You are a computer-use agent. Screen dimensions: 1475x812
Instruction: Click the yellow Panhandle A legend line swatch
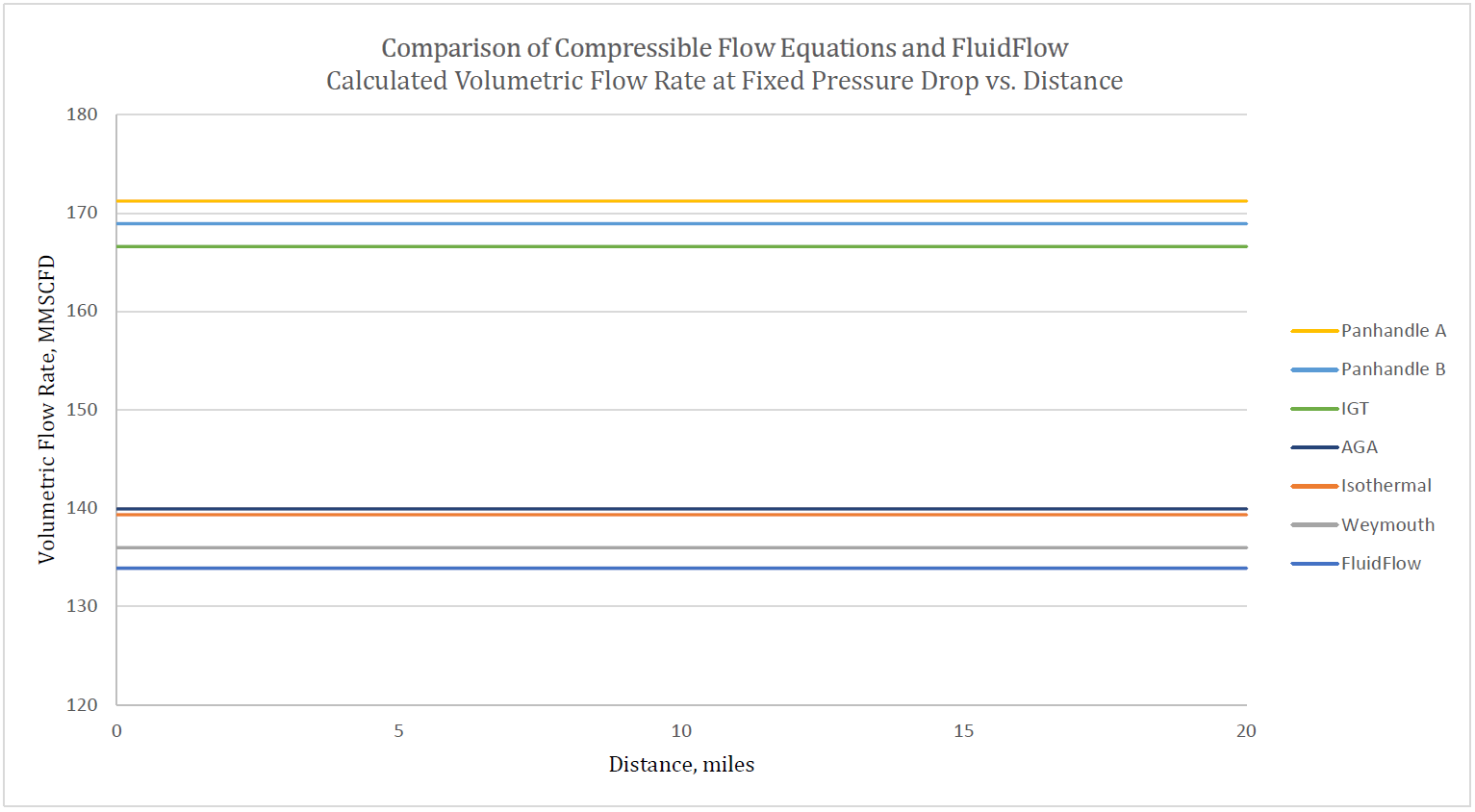(x=1314, y=331)
